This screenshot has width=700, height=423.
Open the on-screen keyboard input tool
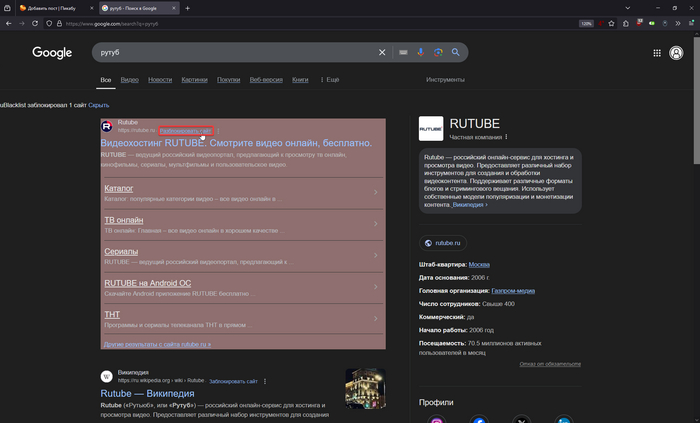403,52
